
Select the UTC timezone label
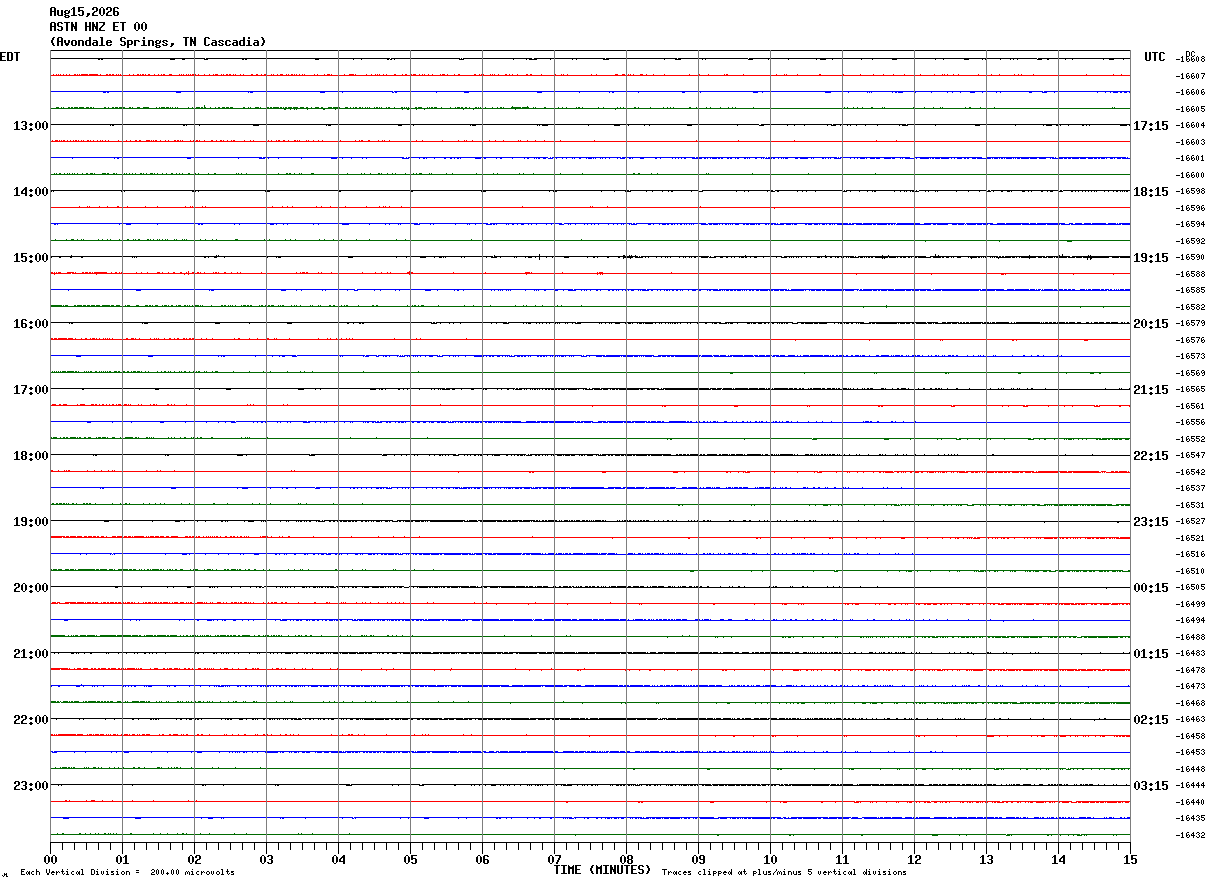point(1155,57)
